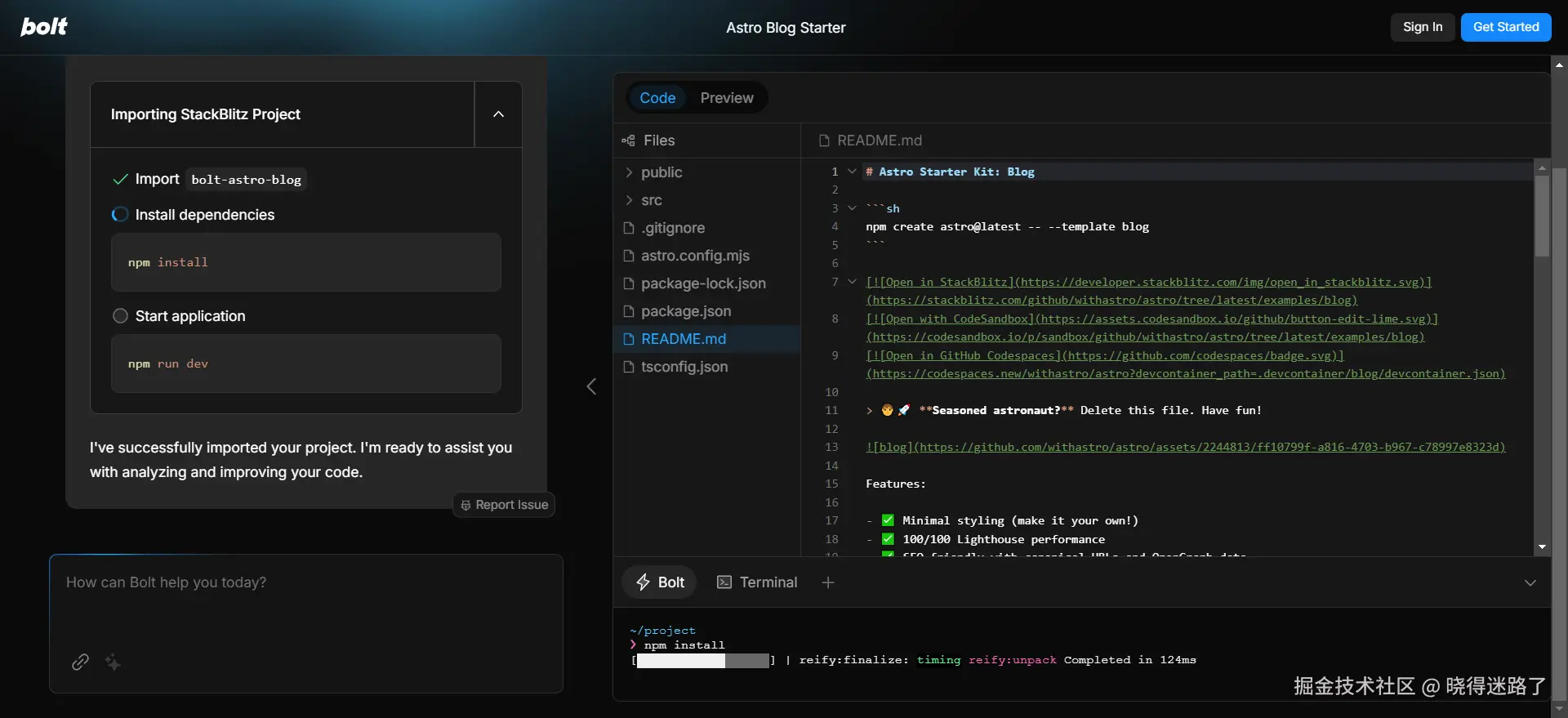Click the npm install progress bar

tap(703, 660)
